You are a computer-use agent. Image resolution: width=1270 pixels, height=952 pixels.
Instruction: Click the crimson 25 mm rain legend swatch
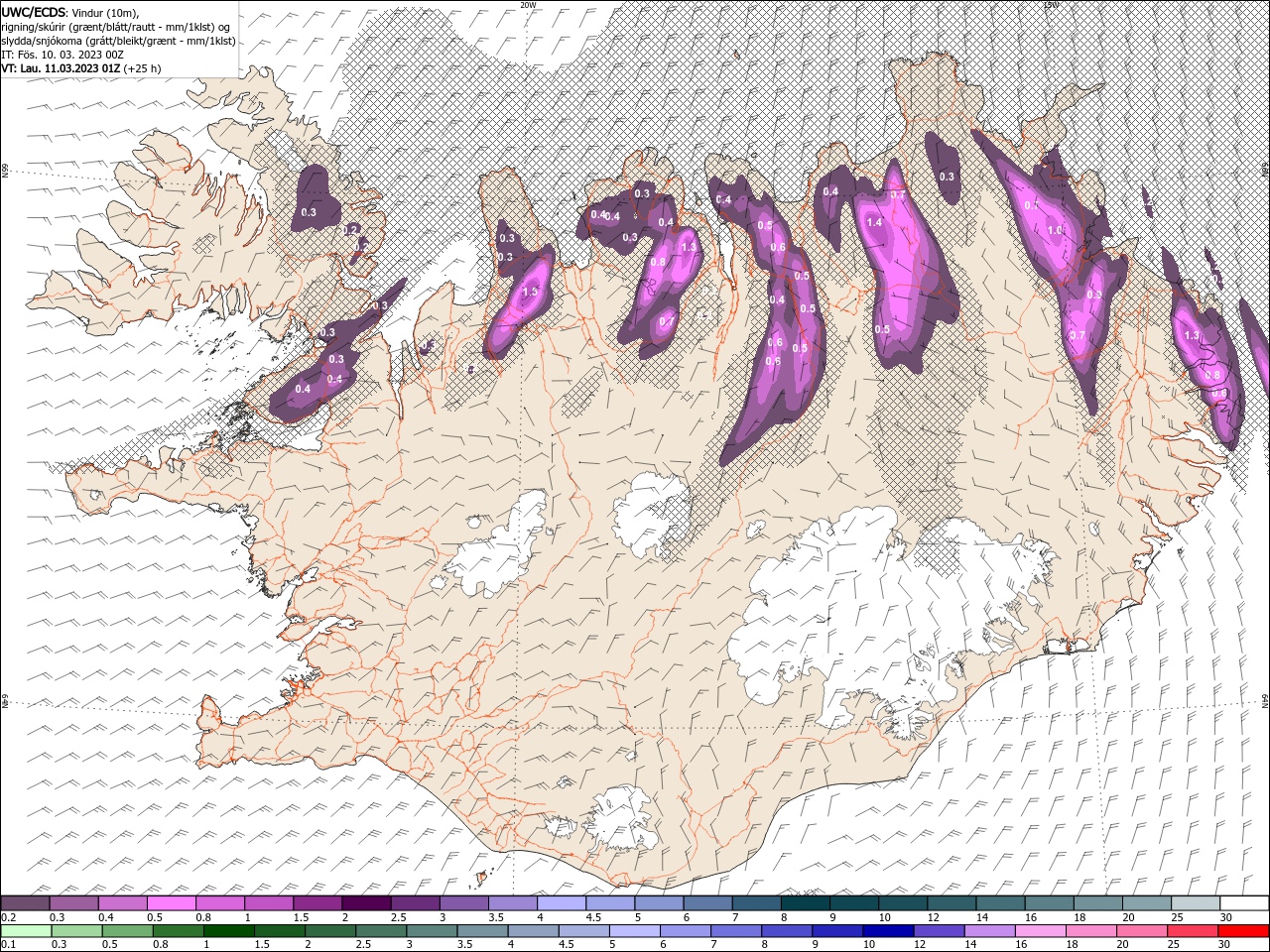pos(1193,931)
